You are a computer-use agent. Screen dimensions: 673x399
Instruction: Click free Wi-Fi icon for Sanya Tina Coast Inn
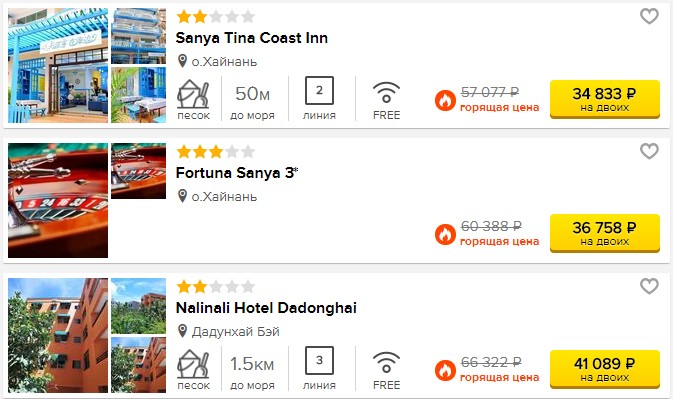pos(386,92)
